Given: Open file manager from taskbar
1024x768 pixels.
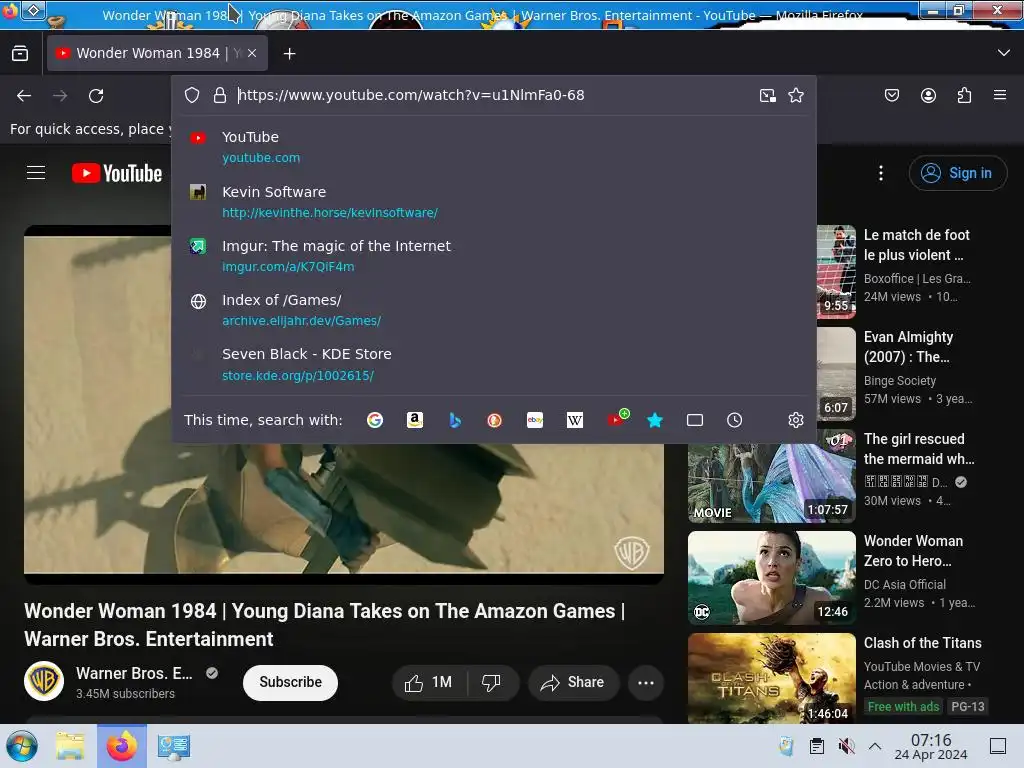Looking at the screenshot, I should (x=70, y=746).
